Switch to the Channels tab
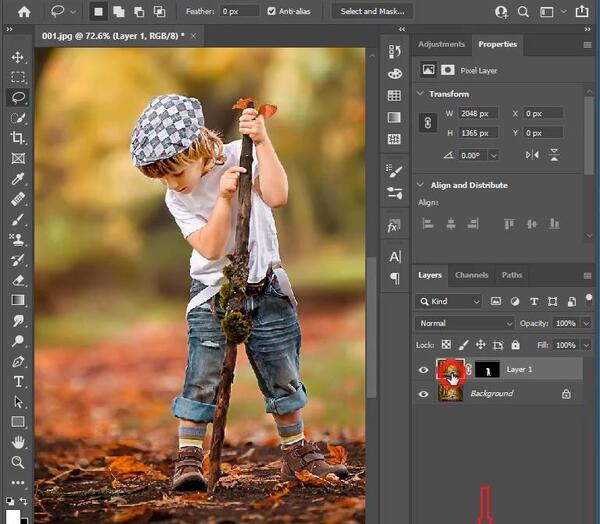Screen dimensions: 600x524 471,275
